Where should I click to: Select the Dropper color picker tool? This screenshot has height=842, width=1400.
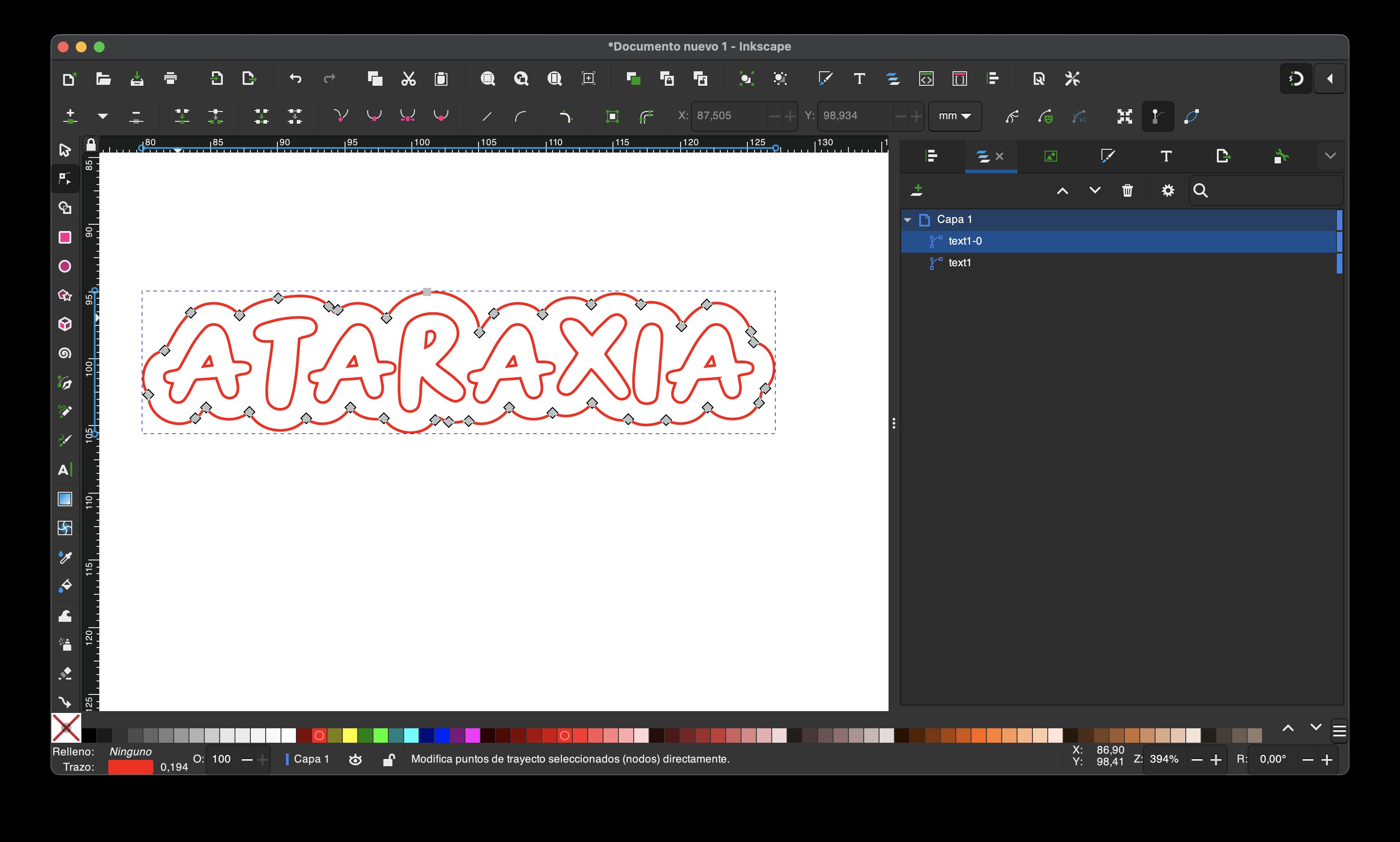point(64,557)
